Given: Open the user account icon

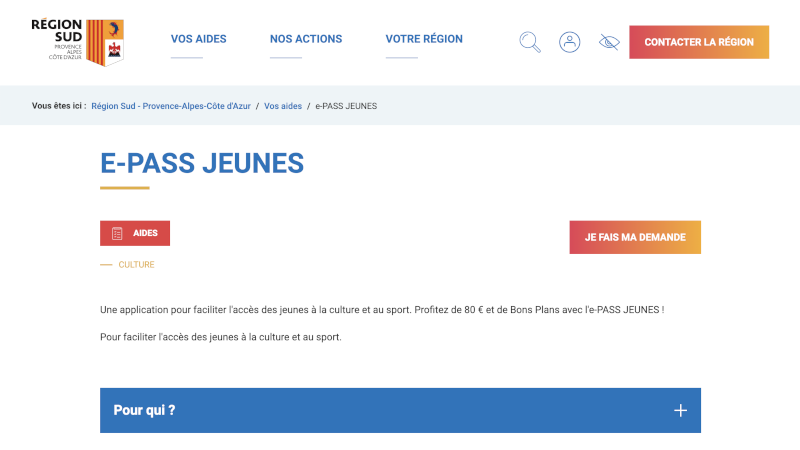Looking at the screenshot, I should 569,42.
